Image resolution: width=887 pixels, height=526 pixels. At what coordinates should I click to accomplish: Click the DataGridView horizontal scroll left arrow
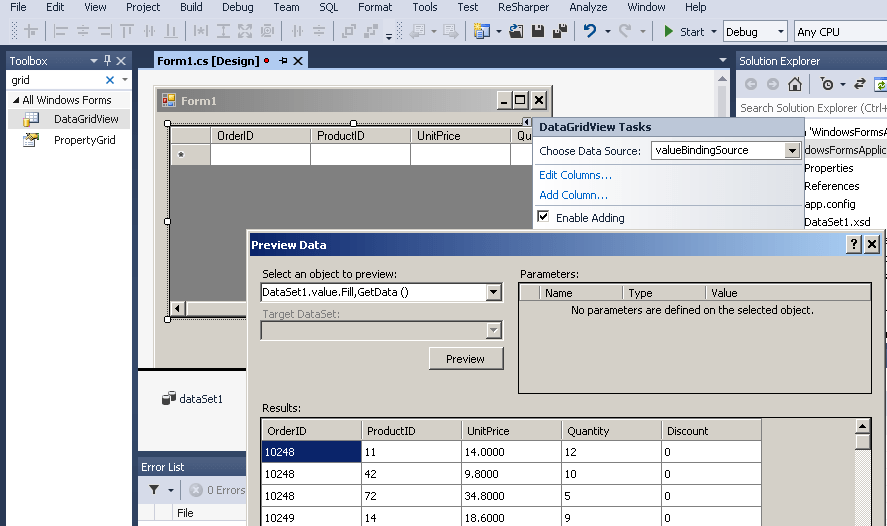pyautogui.click(x=177, y=308)
